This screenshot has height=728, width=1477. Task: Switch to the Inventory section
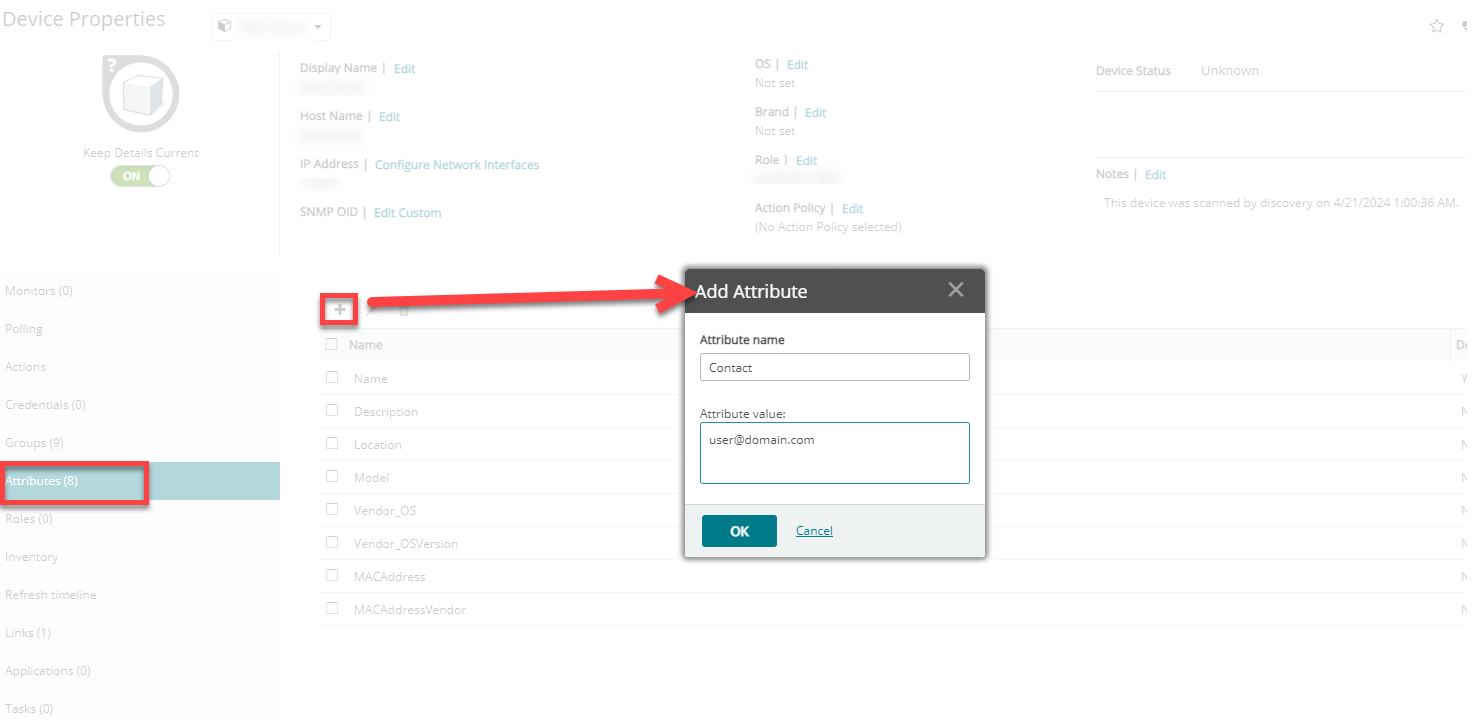32,557
